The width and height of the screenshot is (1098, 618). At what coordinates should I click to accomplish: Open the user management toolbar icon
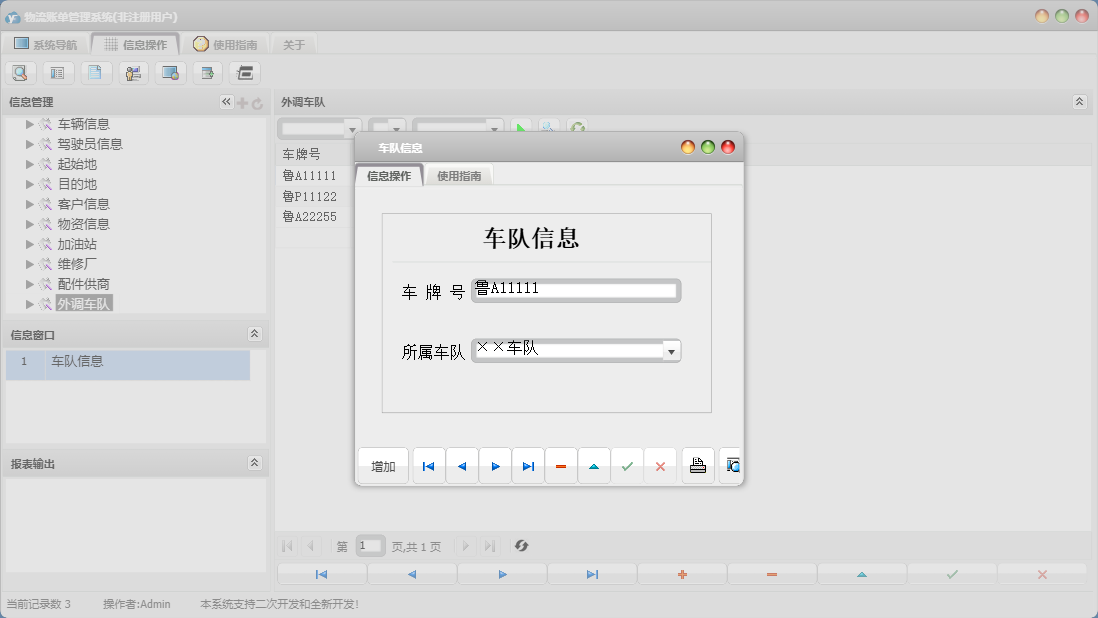[133, 72]
